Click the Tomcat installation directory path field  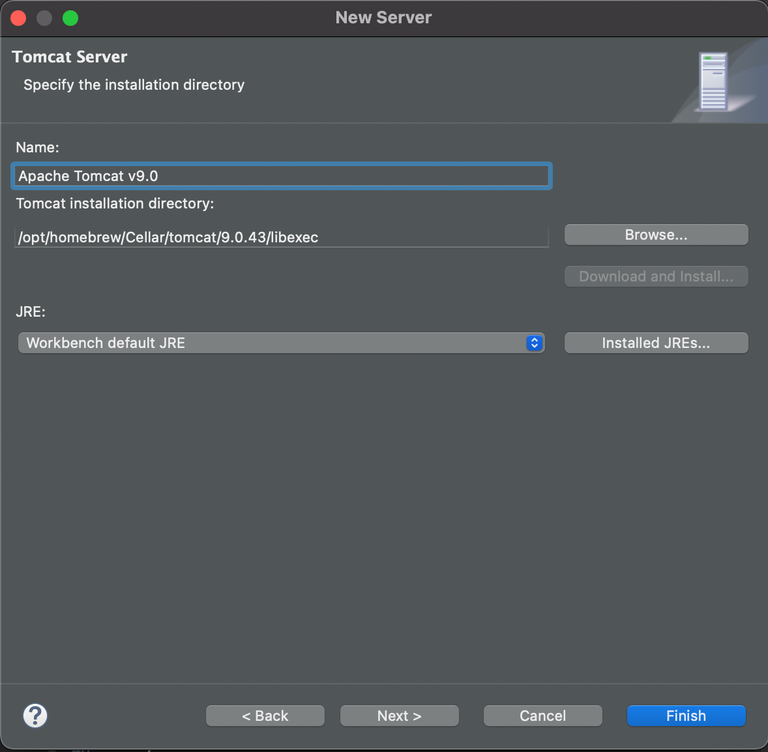click(282, 237)
